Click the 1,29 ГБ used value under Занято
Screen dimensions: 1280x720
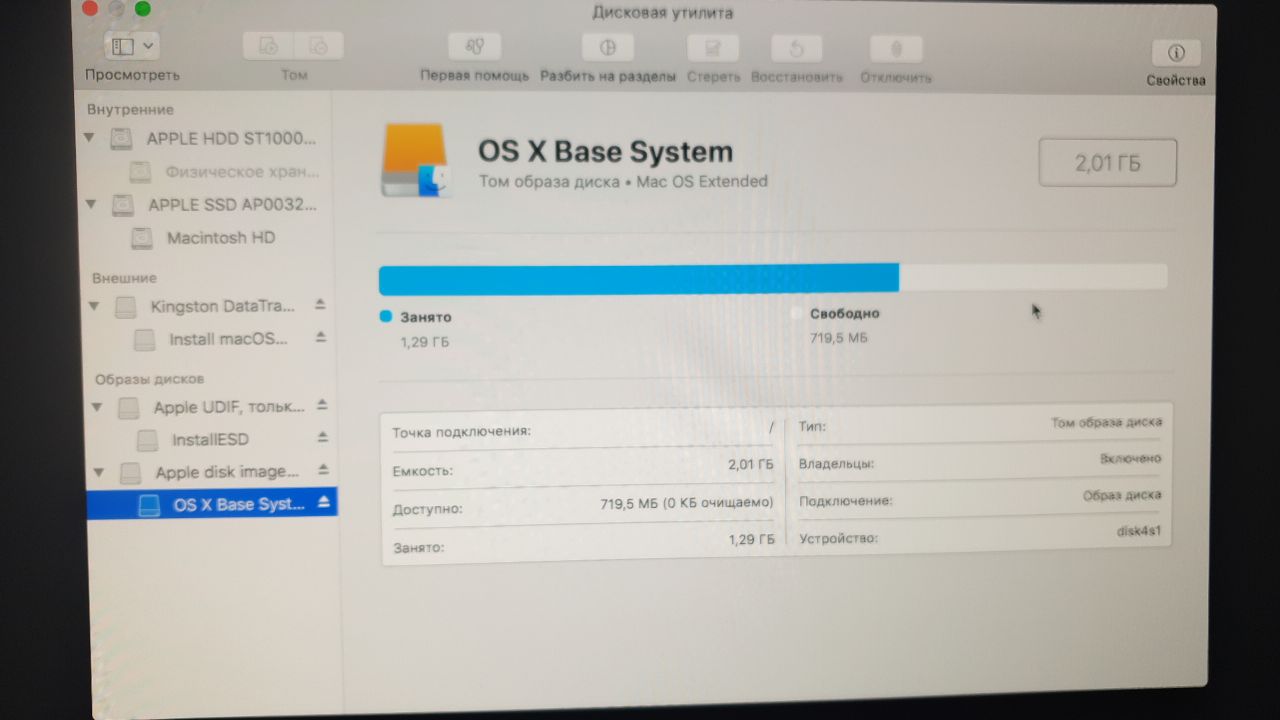click(x=425, y=341)
